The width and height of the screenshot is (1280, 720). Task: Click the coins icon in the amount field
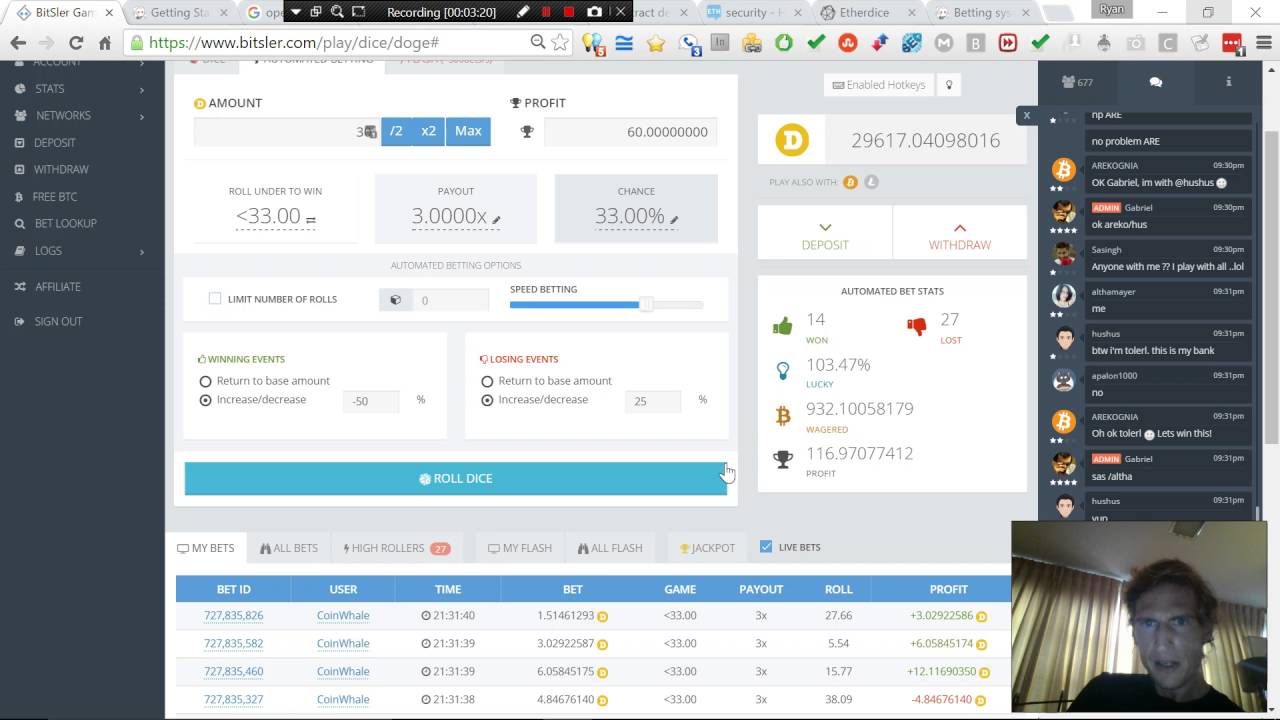370,132
